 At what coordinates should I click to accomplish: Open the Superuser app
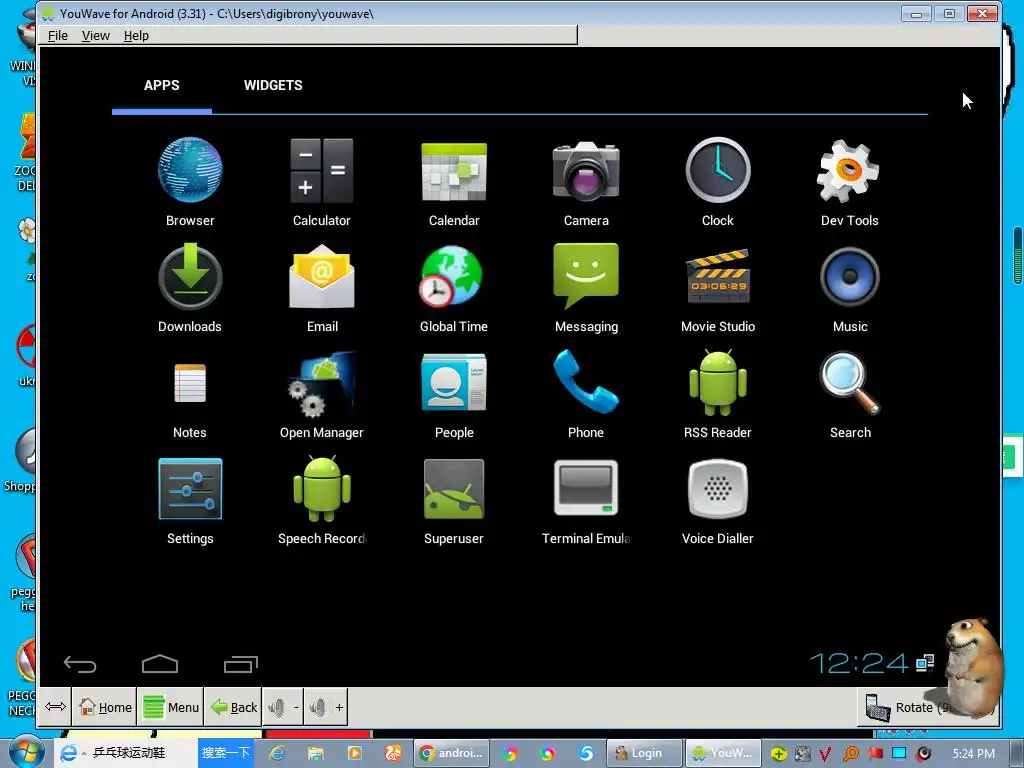[x=454, y=488]
